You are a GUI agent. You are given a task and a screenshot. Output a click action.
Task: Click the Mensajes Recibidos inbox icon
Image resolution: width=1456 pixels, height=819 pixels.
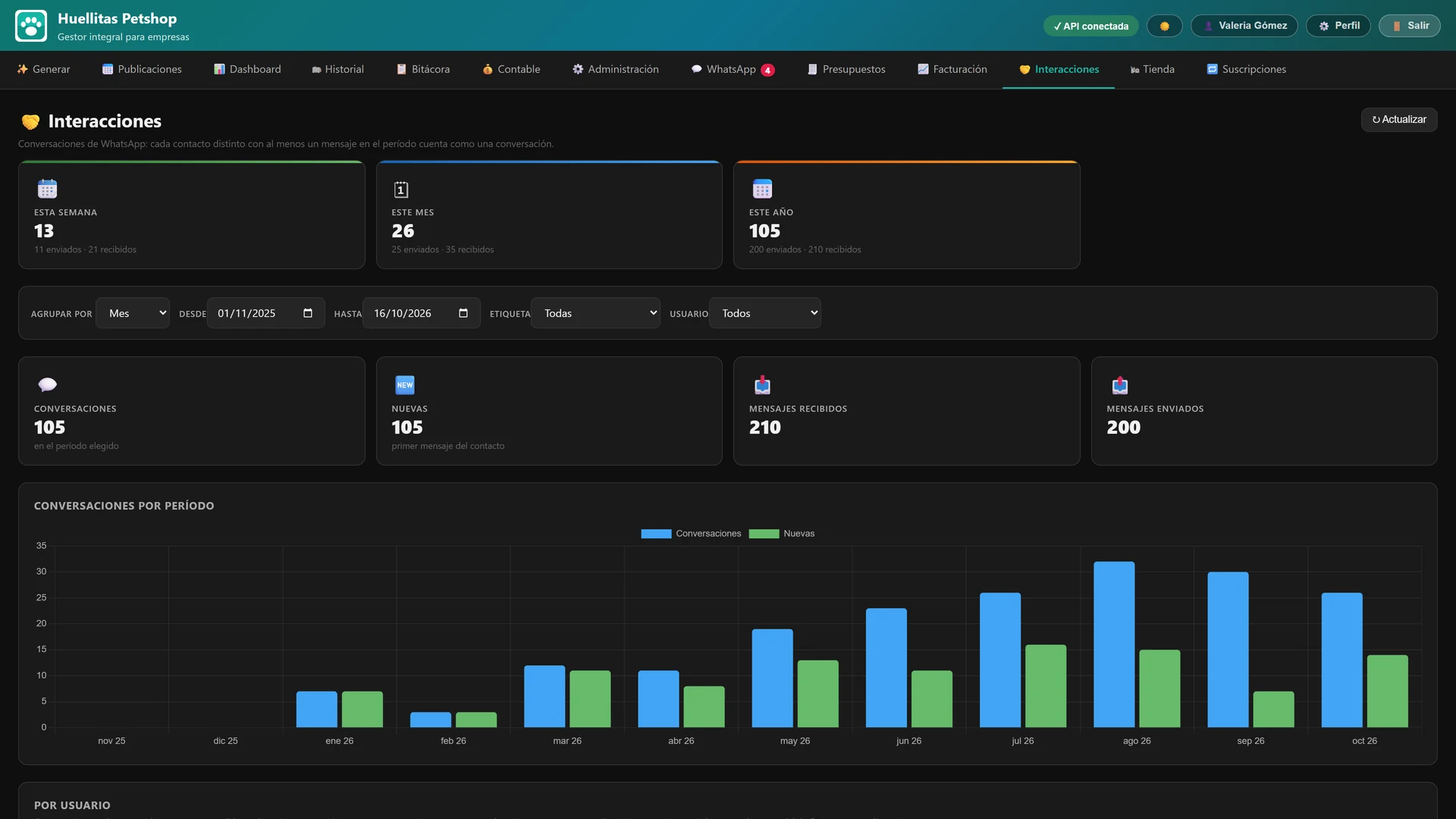tap(762, 385)
